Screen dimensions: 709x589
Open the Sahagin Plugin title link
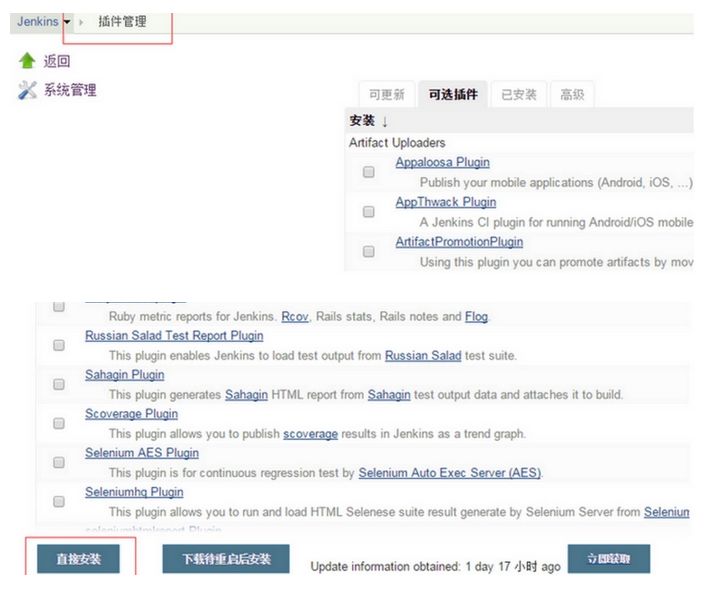(124, 375)
